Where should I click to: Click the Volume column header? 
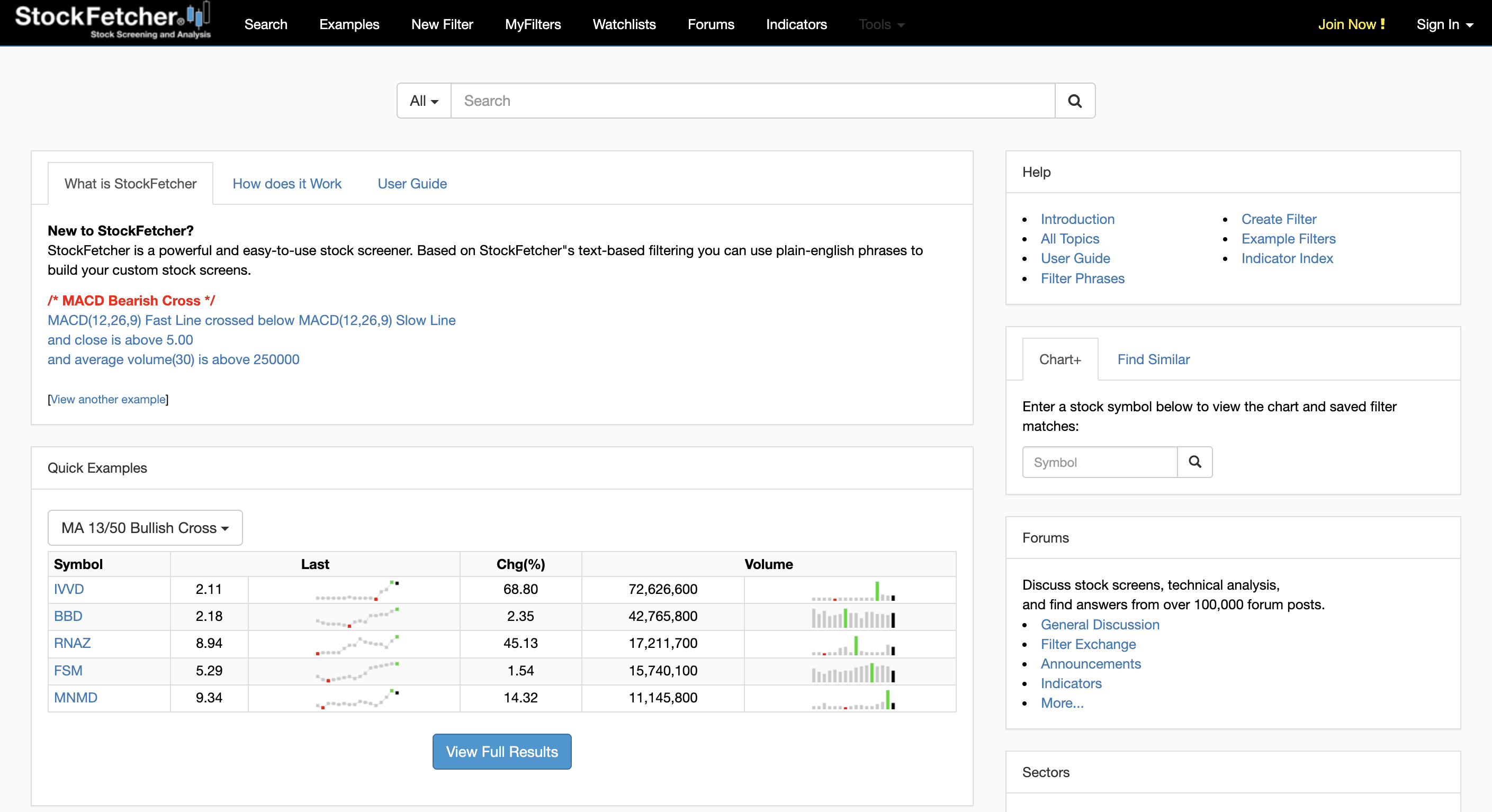768,564
